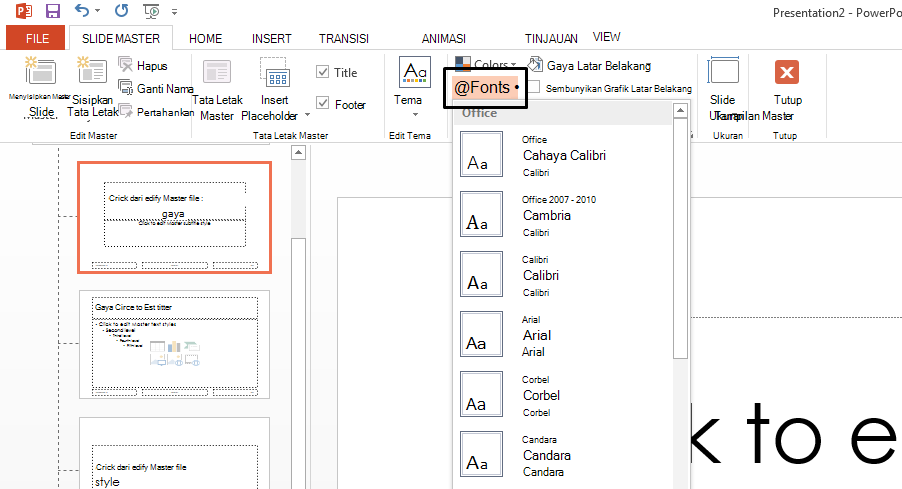This screenshot has width=902, height=489.
Task: Open the TINJAUAN tab
Action: coord(551,39)
